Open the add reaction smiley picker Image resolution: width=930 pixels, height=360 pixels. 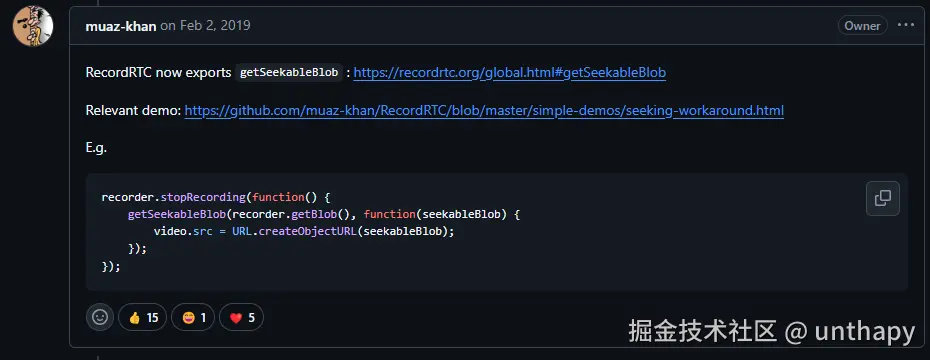pos(100,318)
